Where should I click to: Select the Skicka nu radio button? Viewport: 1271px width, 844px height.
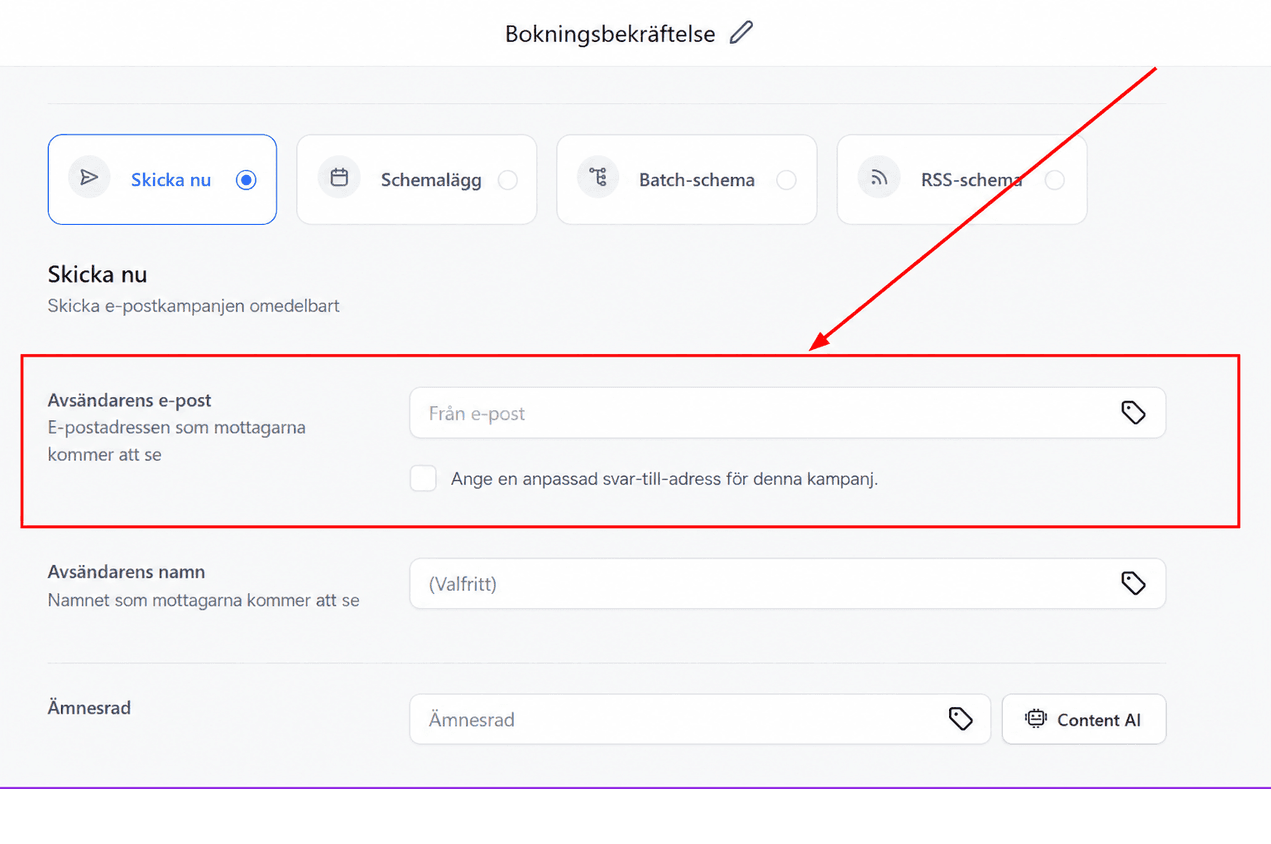pos(246,180)
